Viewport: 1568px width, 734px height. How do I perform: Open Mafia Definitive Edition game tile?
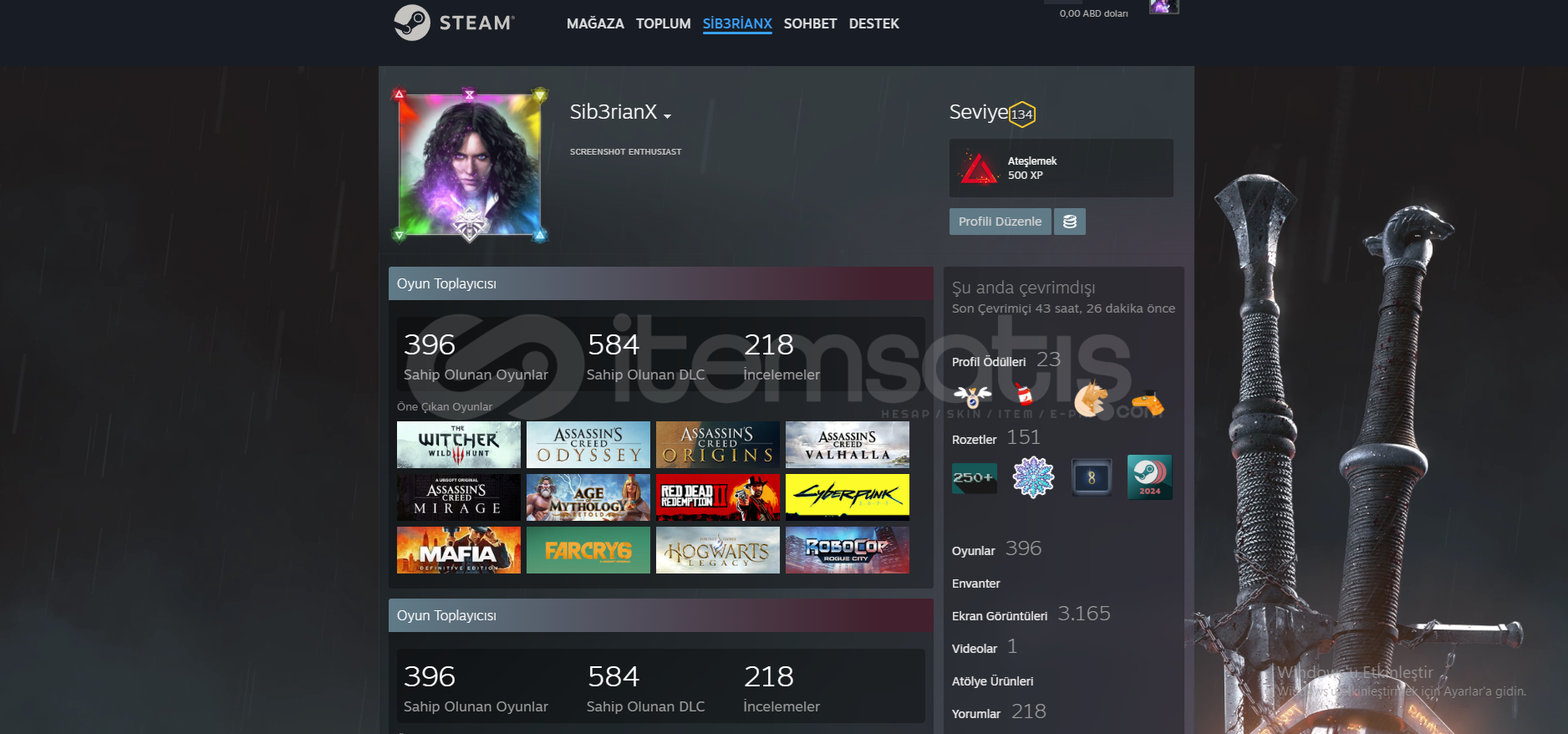click(458, 550)
